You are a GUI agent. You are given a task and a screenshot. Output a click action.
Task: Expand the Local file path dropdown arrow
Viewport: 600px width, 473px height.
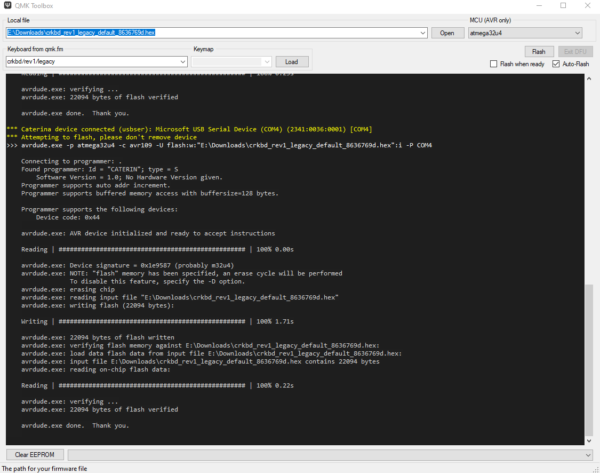424,33
